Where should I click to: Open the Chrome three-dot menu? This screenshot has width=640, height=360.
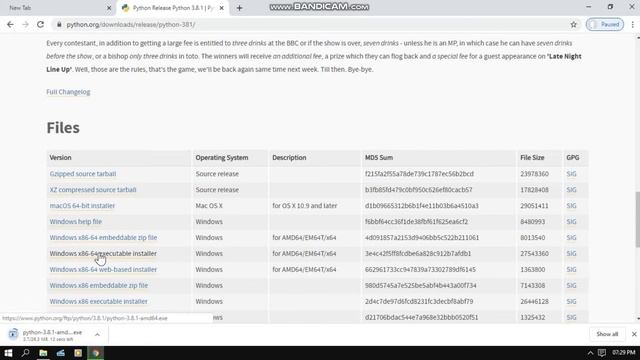(633, 24)
